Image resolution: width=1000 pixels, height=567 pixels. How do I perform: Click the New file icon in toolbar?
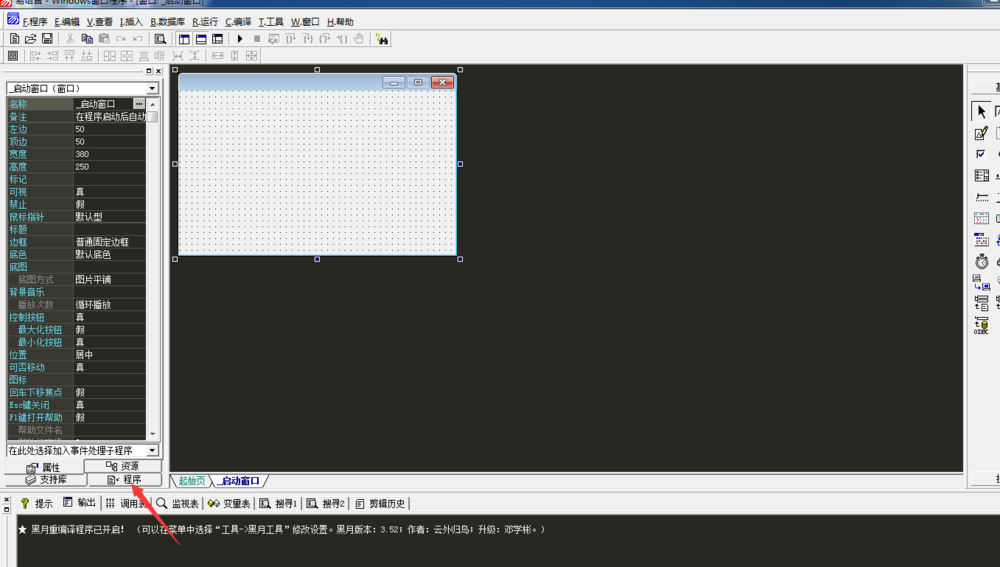tap(14, 39)
